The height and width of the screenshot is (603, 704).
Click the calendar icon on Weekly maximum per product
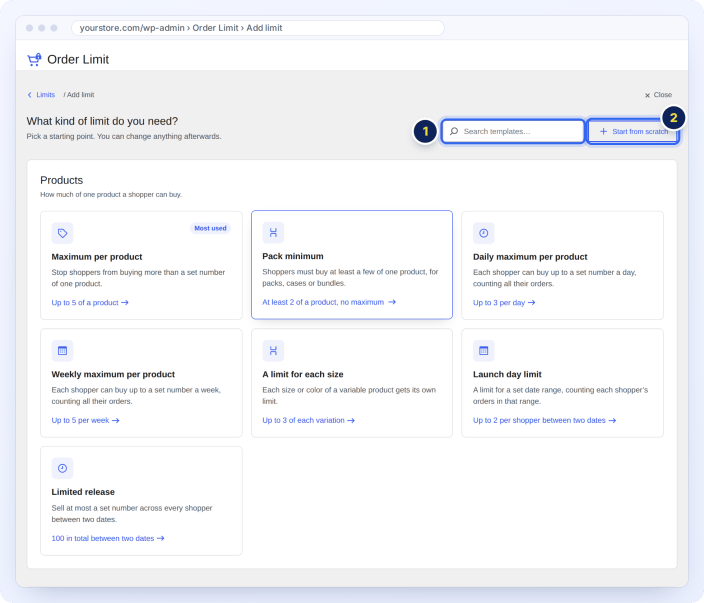pos(62,351)
